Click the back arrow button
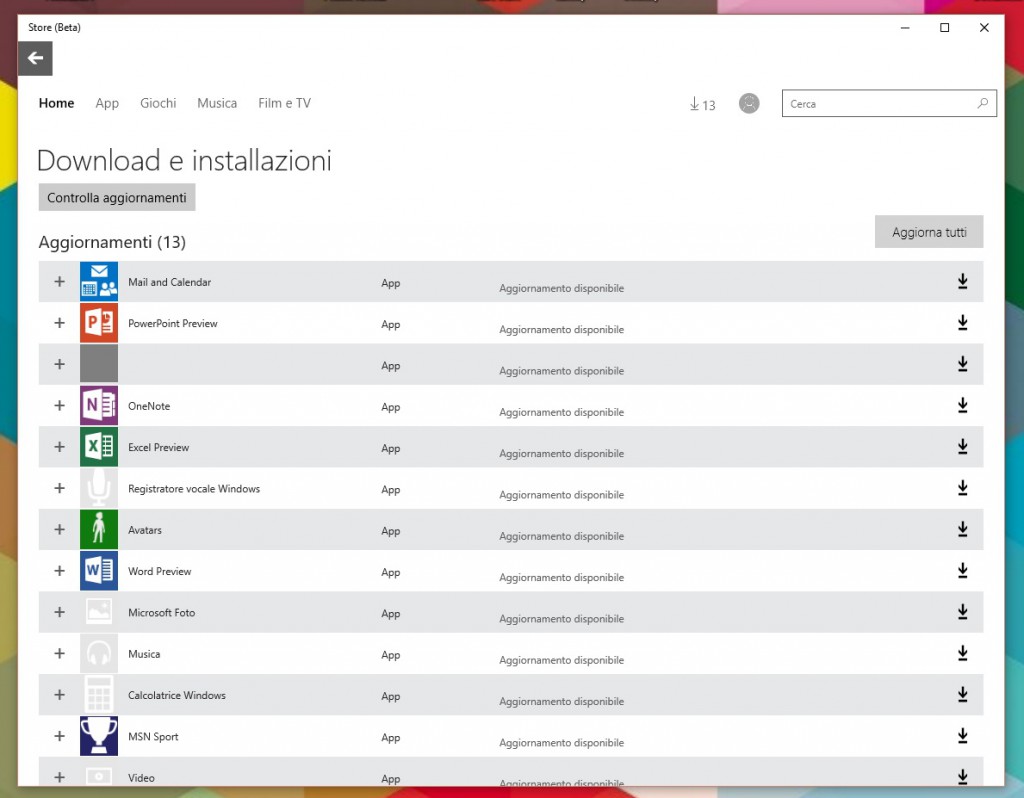The width and height of the screenshot is (1024, 798). tap(35, 58)
